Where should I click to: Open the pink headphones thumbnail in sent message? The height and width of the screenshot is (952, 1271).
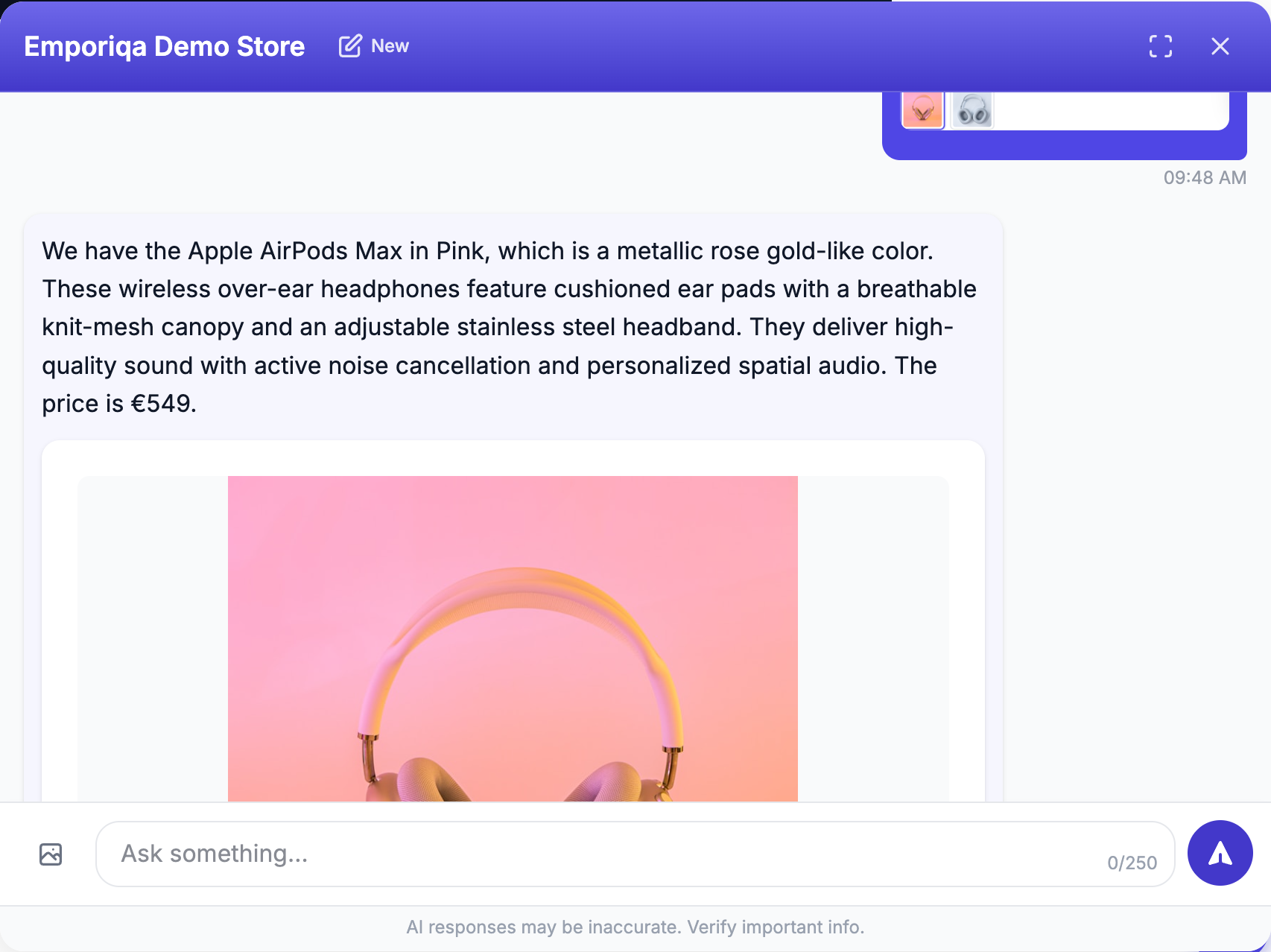click(x=922, y=110)
